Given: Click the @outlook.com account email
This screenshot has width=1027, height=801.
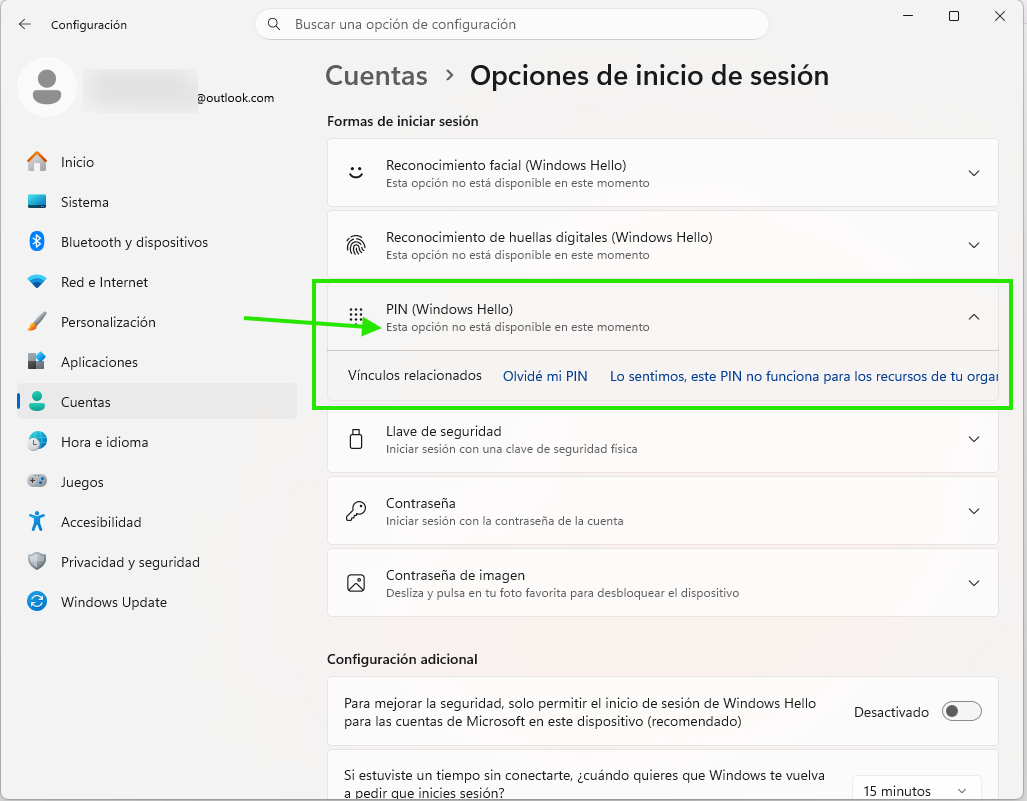Looking at the screenshot, I should click(235, 98).
